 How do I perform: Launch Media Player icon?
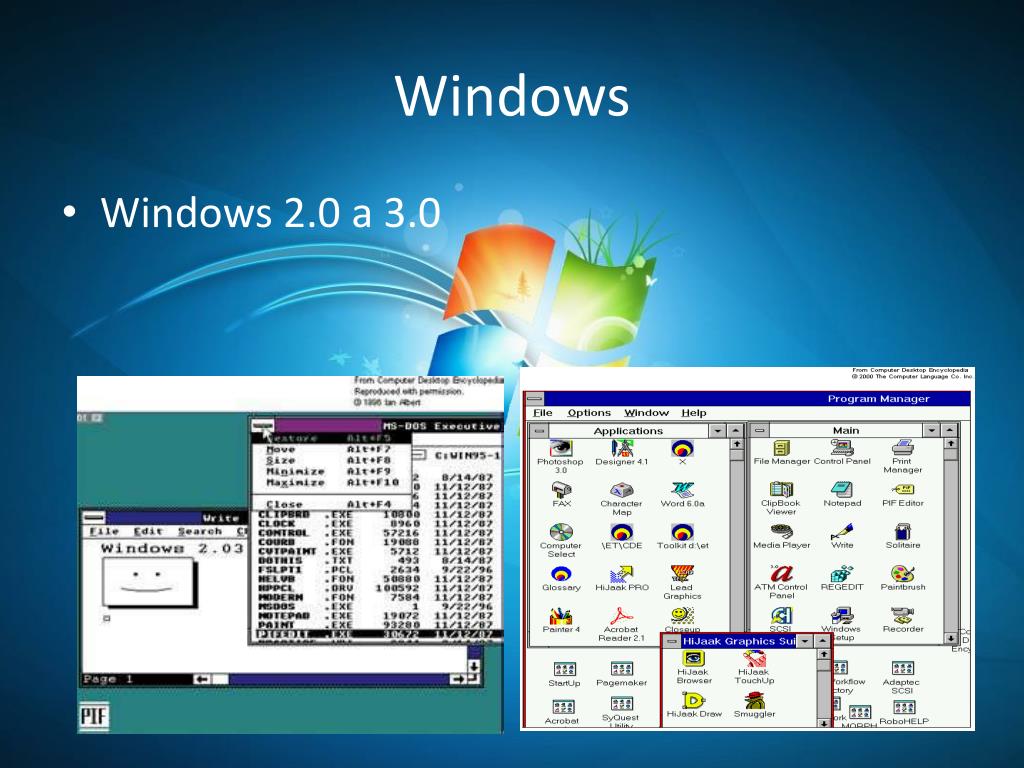pyautogui.click(x=781, y=536)
